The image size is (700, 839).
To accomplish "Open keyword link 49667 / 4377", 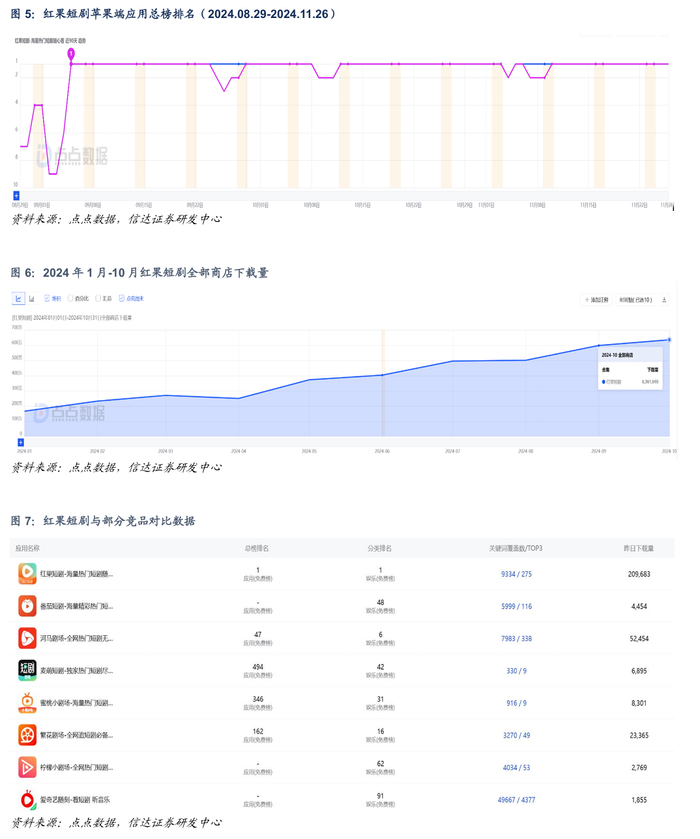I will (516, 800).
